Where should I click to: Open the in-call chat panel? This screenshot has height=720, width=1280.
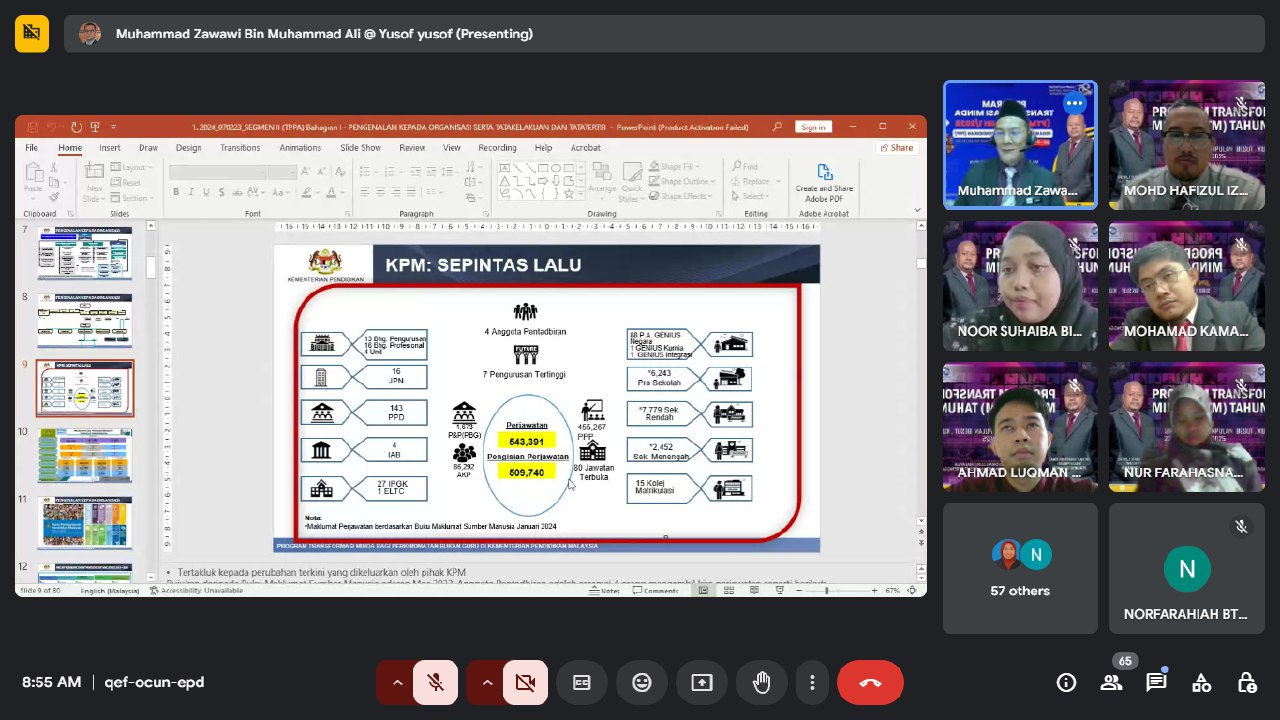1156,683
